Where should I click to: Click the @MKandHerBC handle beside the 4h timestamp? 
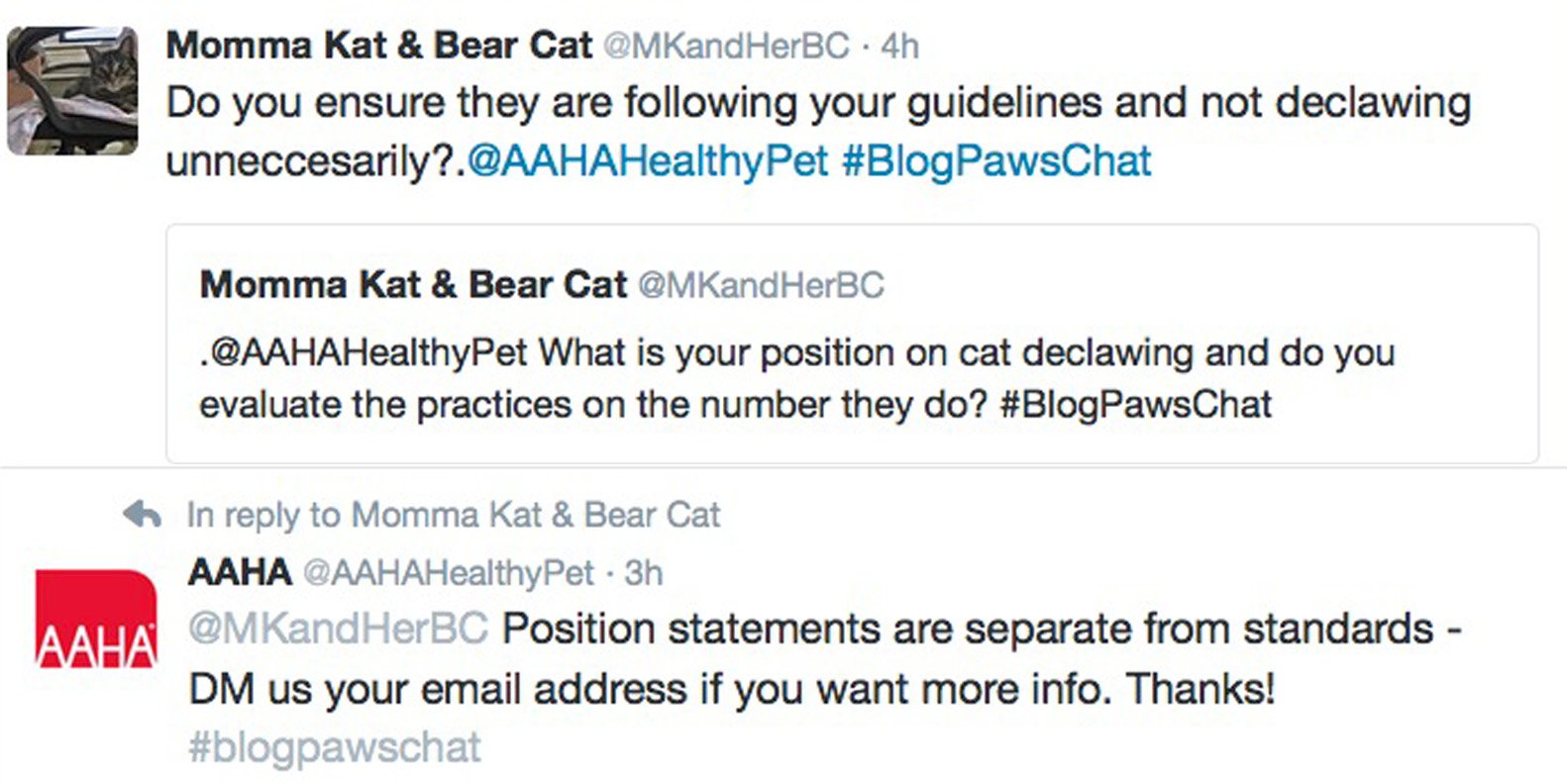(726, 46)
